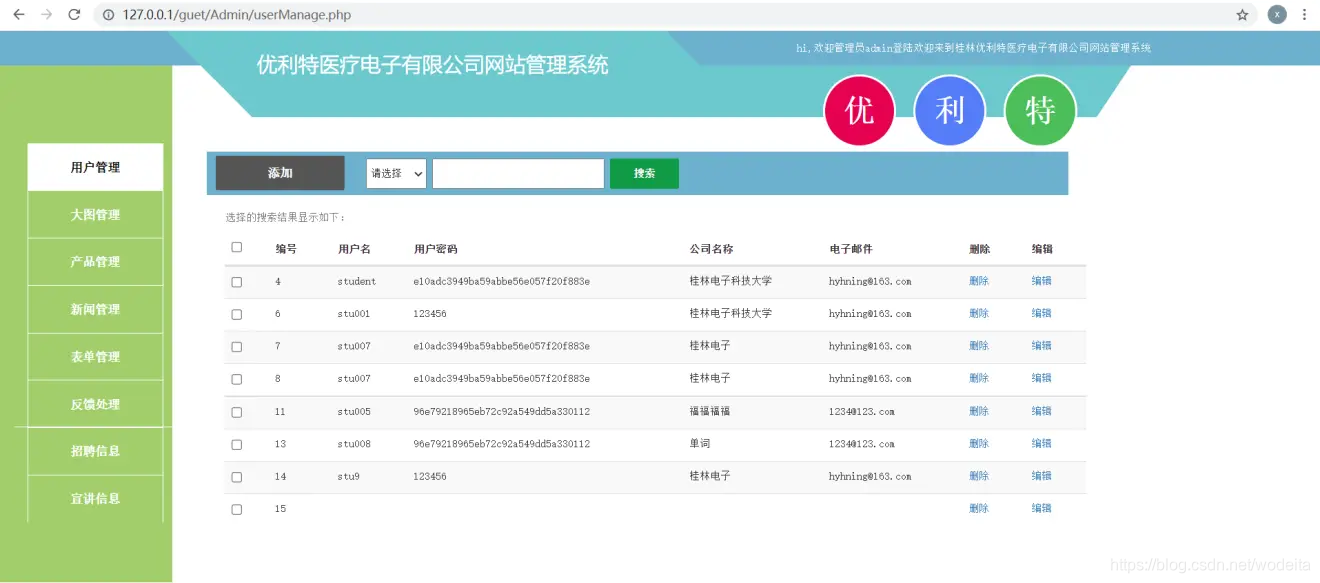Edit the user in row 7
1320x583 pixels.
pyautogui.click(x=1041, y=346)
